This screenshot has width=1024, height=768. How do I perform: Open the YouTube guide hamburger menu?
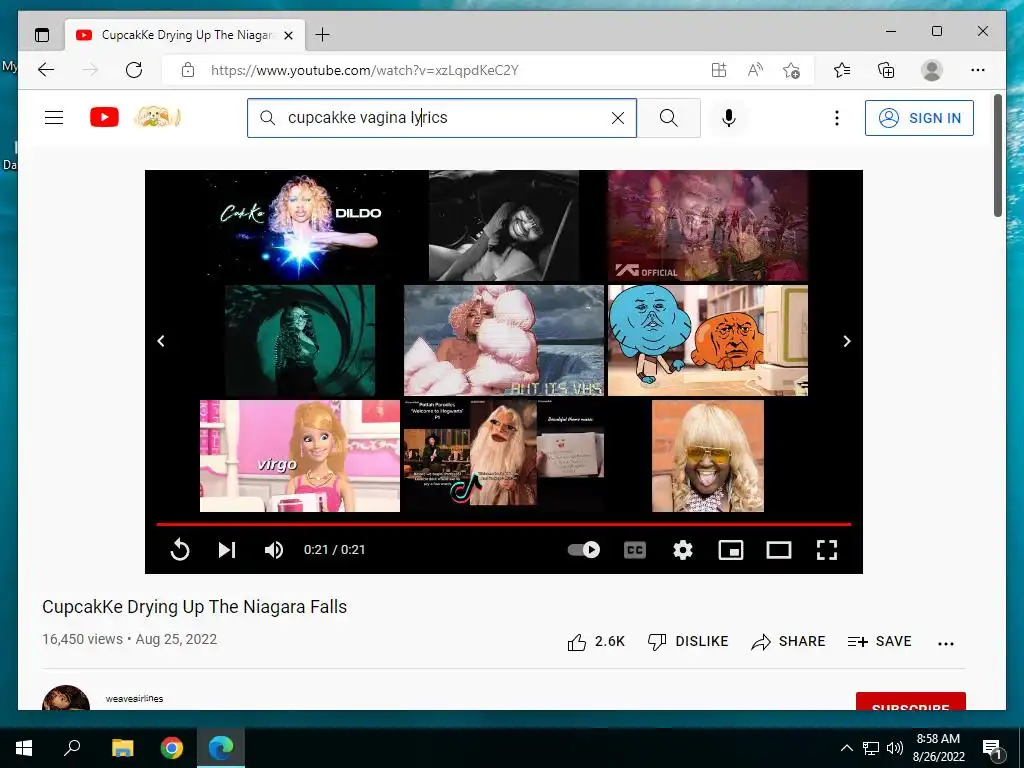54,118
